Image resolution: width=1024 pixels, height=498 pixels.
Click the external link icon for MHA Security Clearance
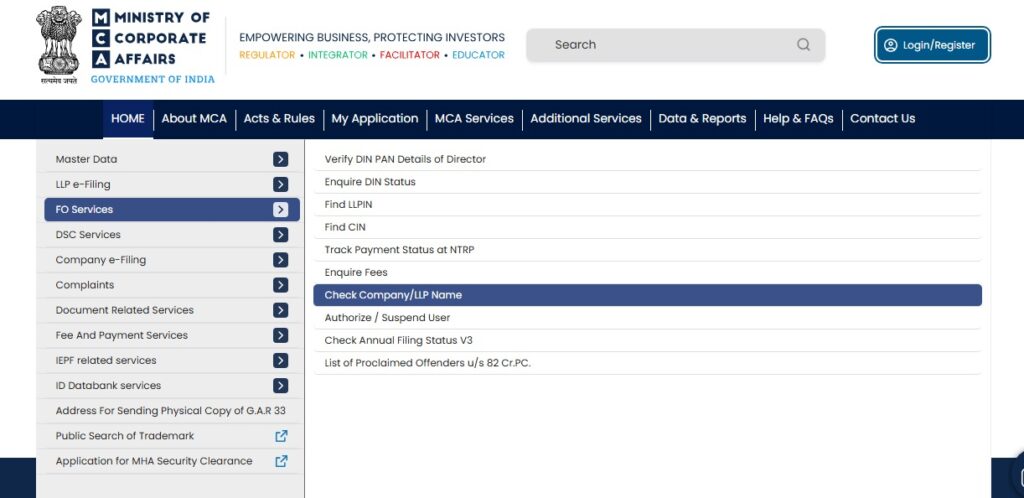click(281, 461)
